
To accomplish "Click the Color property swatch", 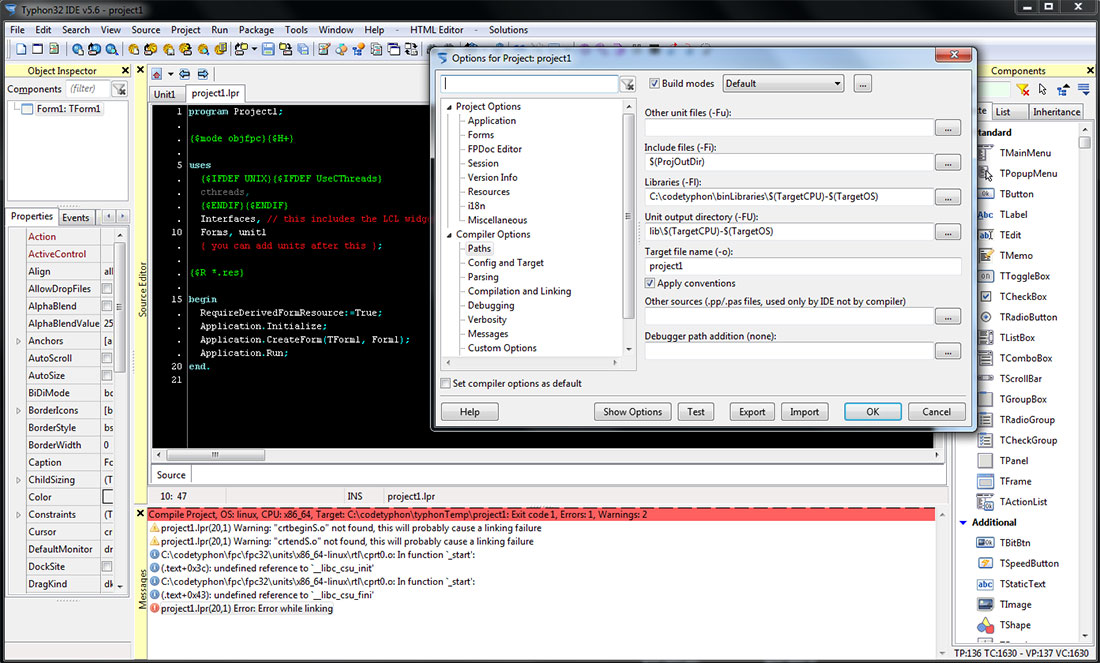I will coord(108,497).
